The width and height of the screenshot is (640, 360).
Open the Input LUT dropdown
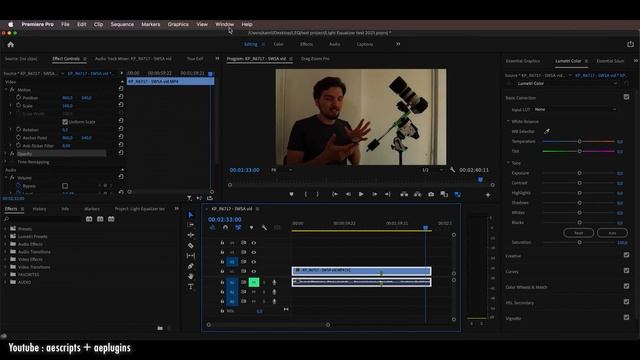575,109
